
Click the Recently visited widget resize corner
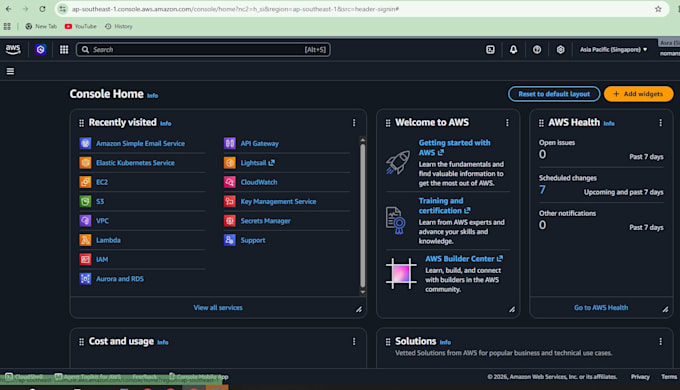(x=359, y=309)
